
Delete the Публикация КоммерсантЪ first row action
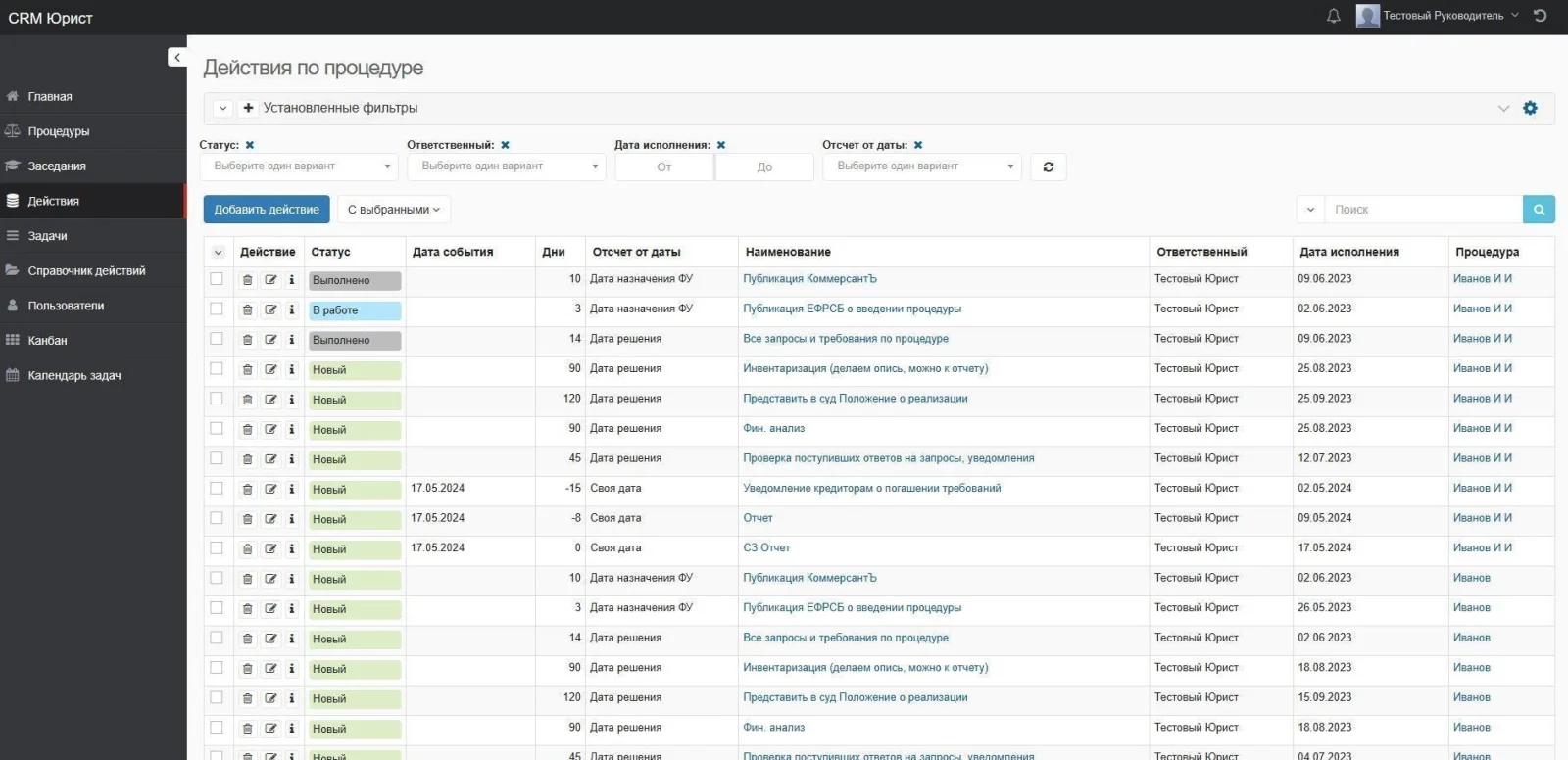click(247, 280)
